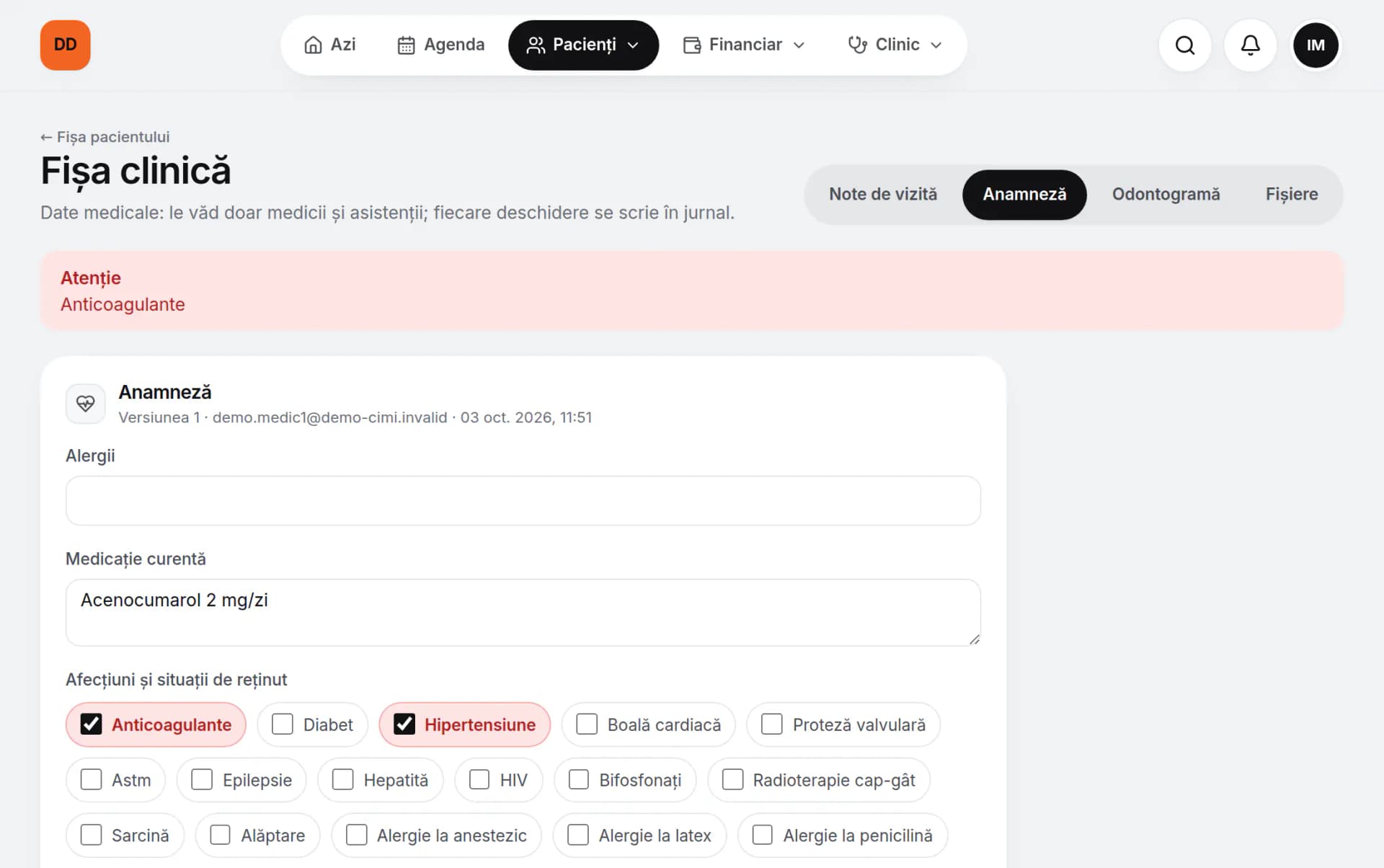
Task: Click the Financiar wallet icon
Action: (x=692, y=45)
